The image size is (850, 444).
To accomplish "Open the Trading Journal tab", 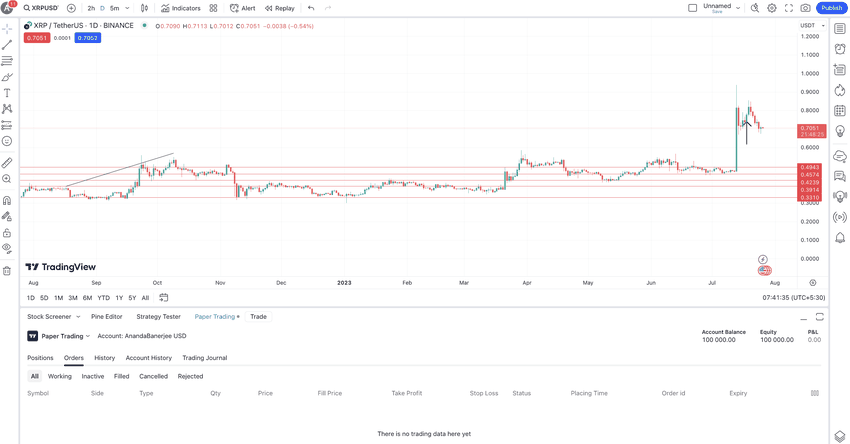I will coord(205,358).
